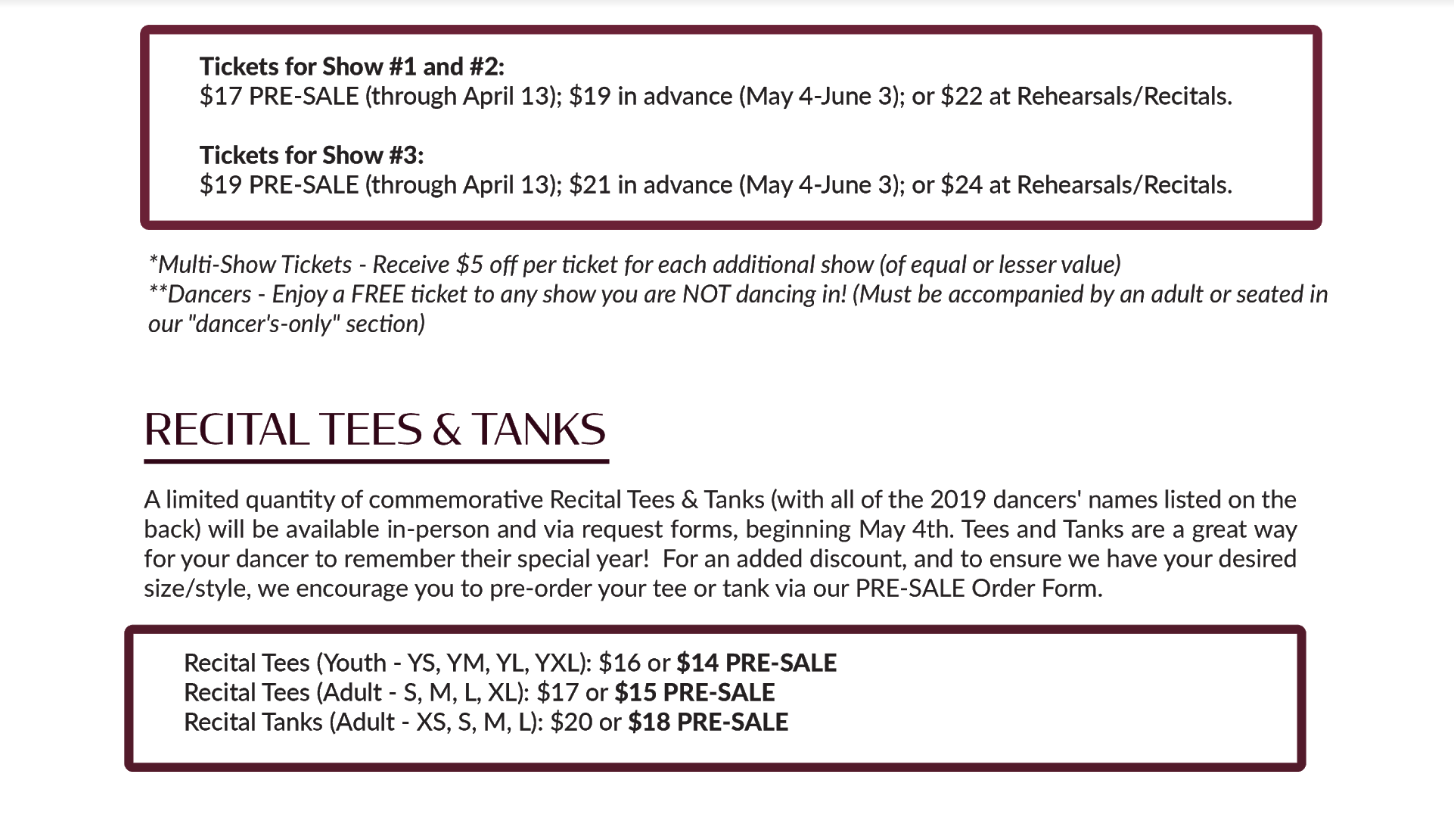Select the bold "$15 PRE-SALE" text

tap(694, 692)
